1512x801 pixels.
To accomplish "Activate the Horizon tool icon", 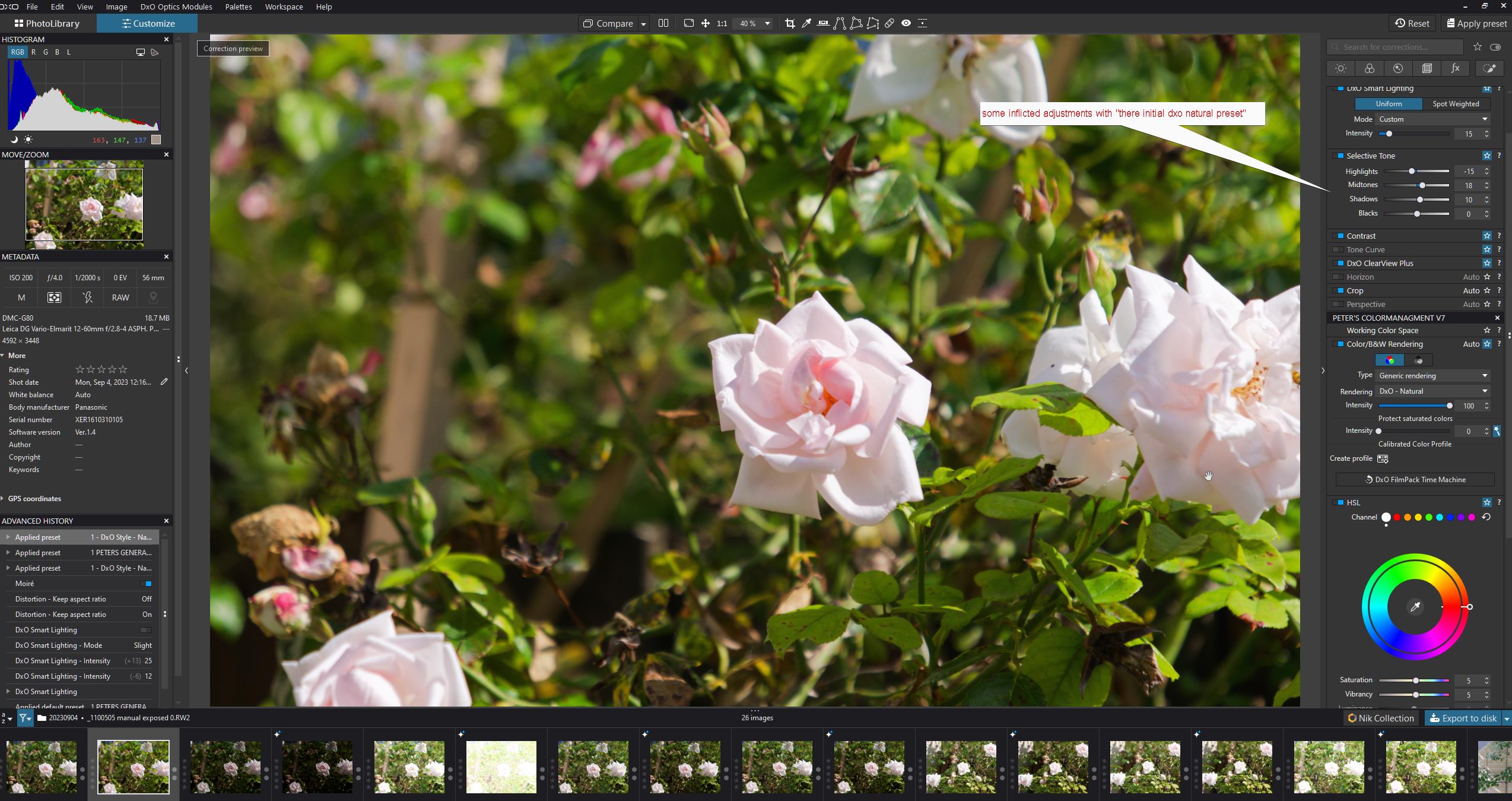I will 823,23.
